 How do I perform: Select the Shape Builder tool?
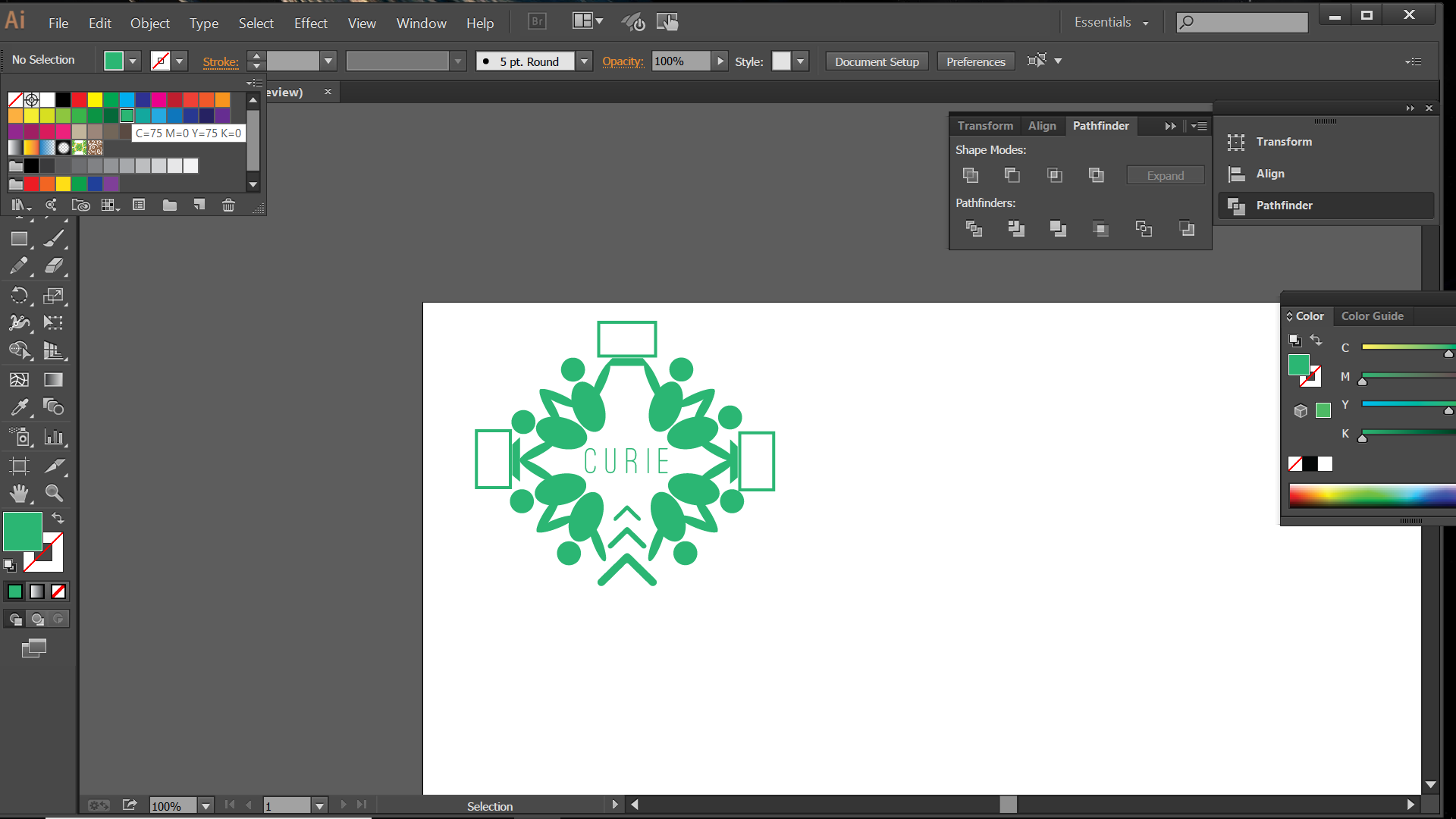tap(20, 350)
